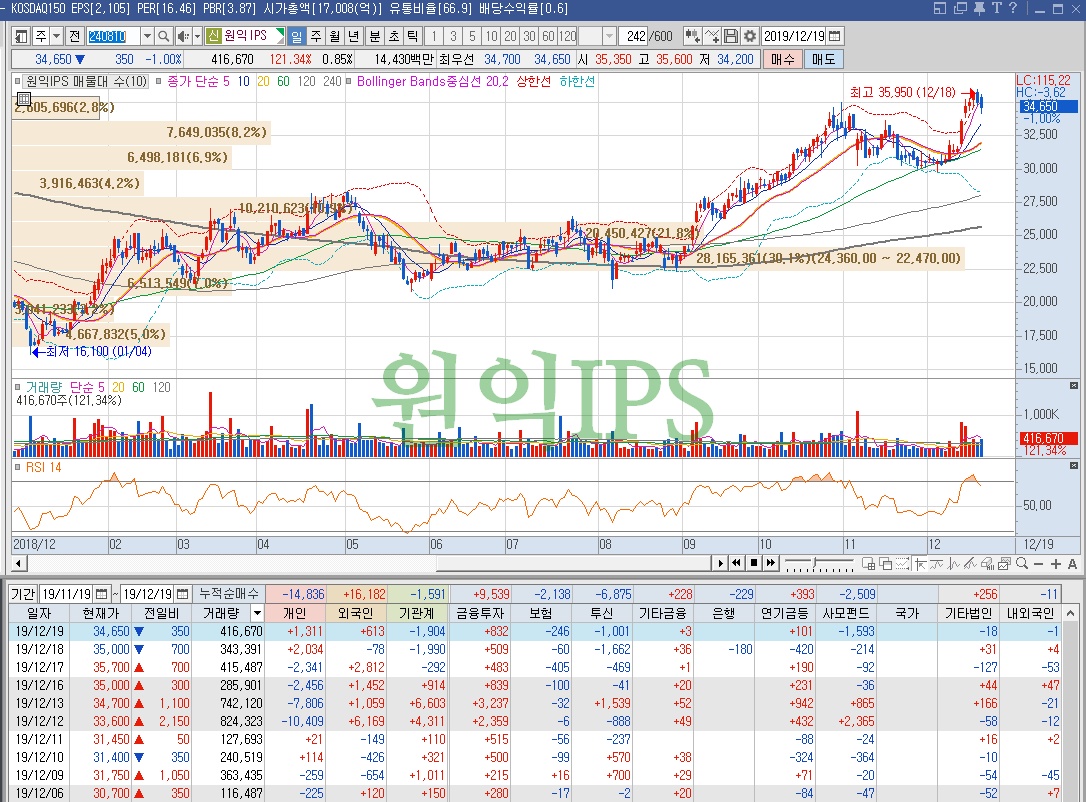Click the 연기금등 column header

tap(785, 613)
